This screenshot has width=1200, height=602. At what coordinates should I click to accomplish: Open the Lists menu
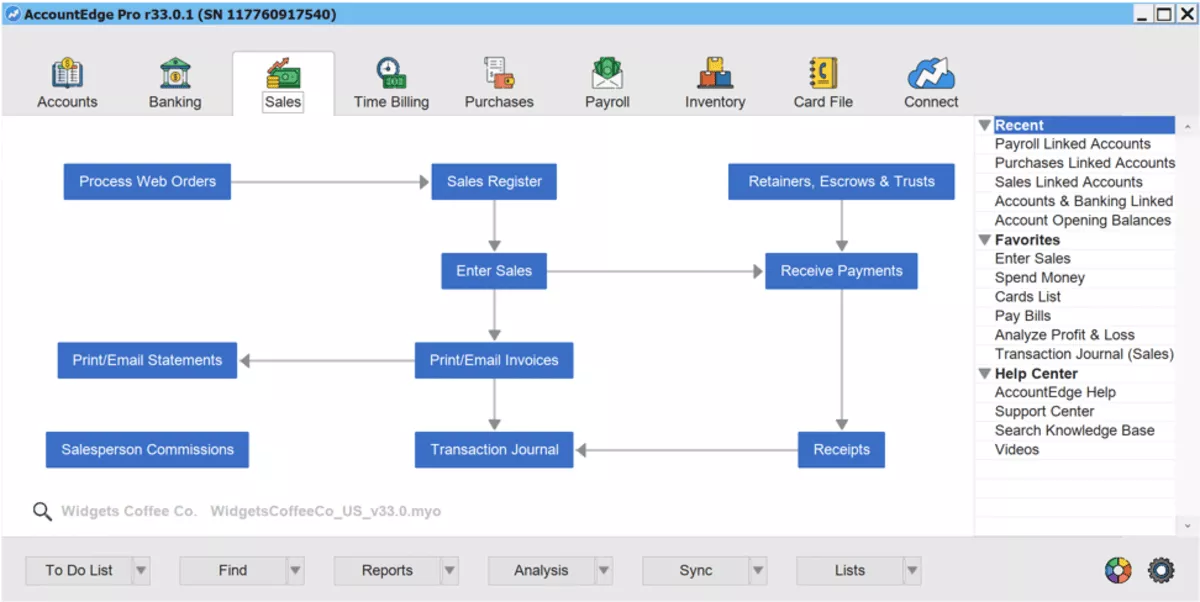(x=849, y=570)
